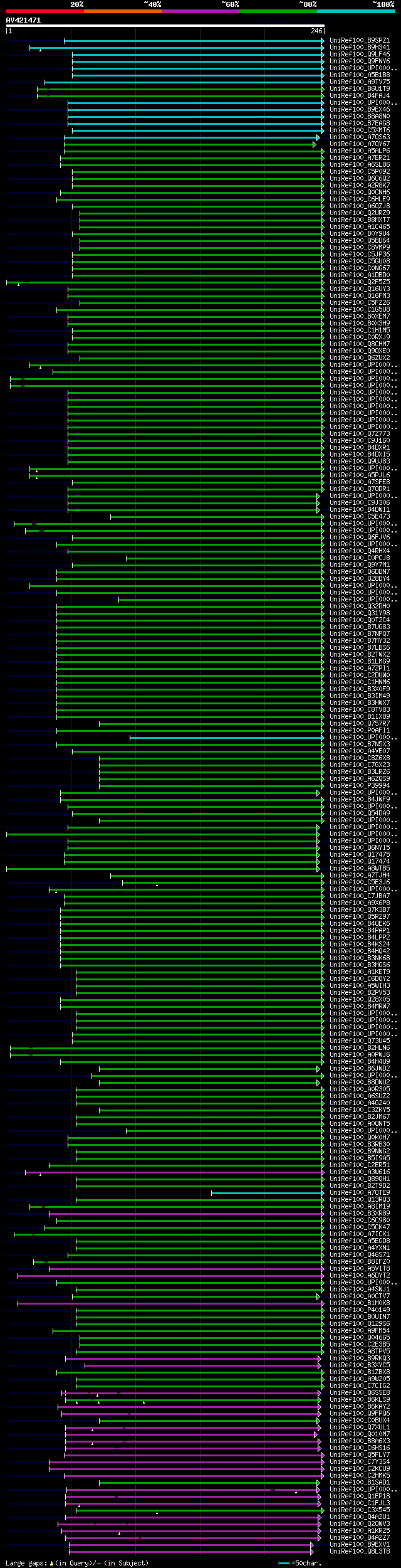Click label UniRef100_P39994
This screenshot has height=1568, width=401.
tap(360, 786)
